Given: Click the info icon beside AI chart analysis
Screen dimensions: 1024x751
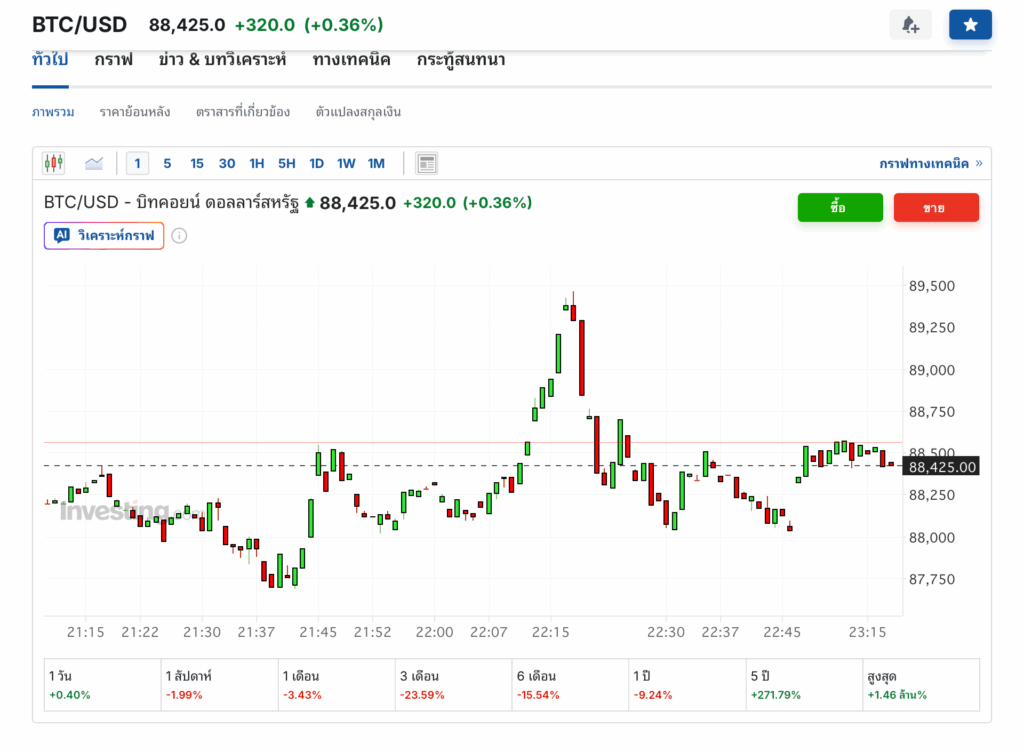Looking at the screenshot, I should (x=179, y=236).
